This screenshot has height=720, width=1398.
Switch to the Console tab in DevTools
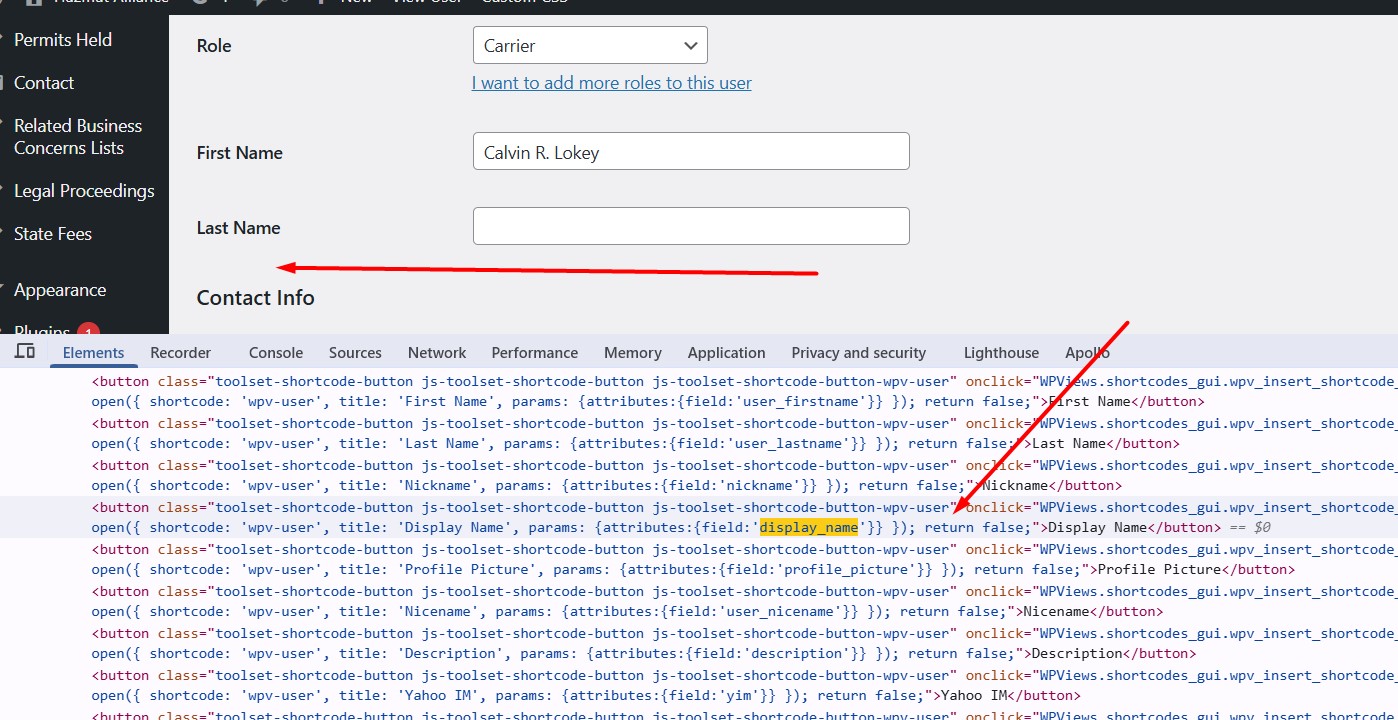276,353
